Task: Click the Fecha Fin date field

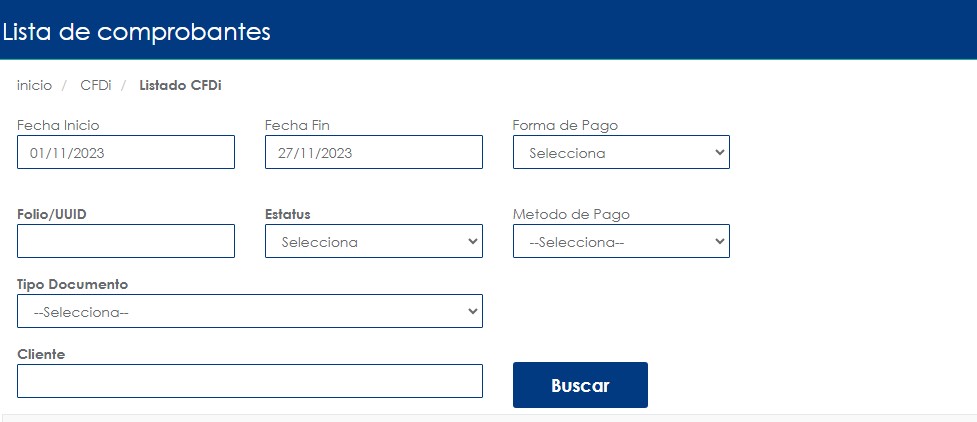Action: coord(373,153)
